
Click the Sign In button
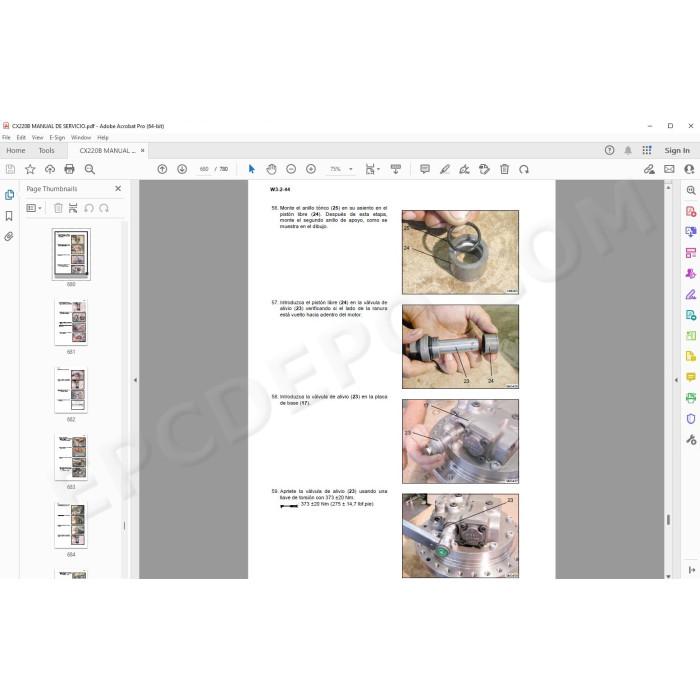[677, 150]
